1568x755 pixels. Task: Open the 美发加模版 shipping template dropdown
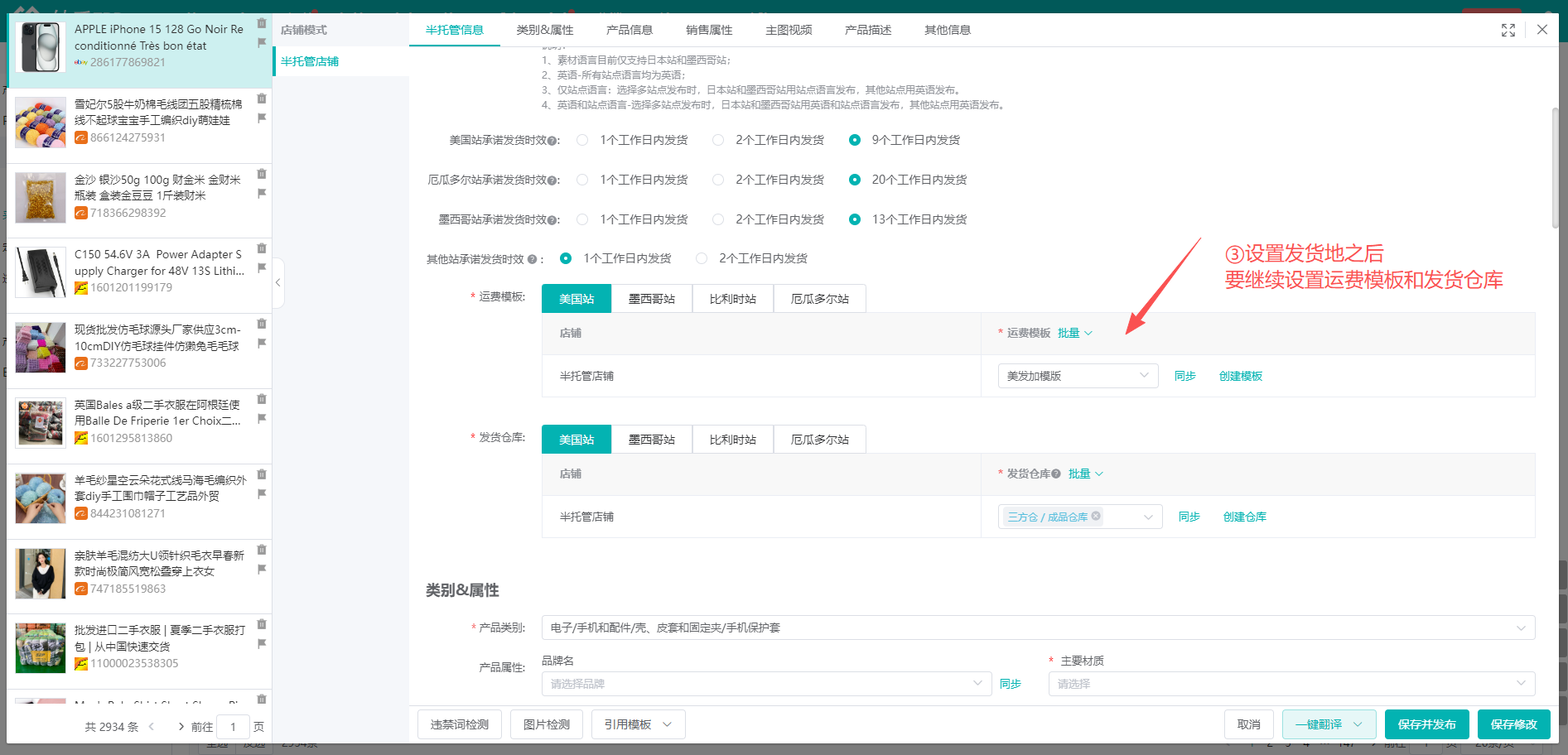(1077, 375)
